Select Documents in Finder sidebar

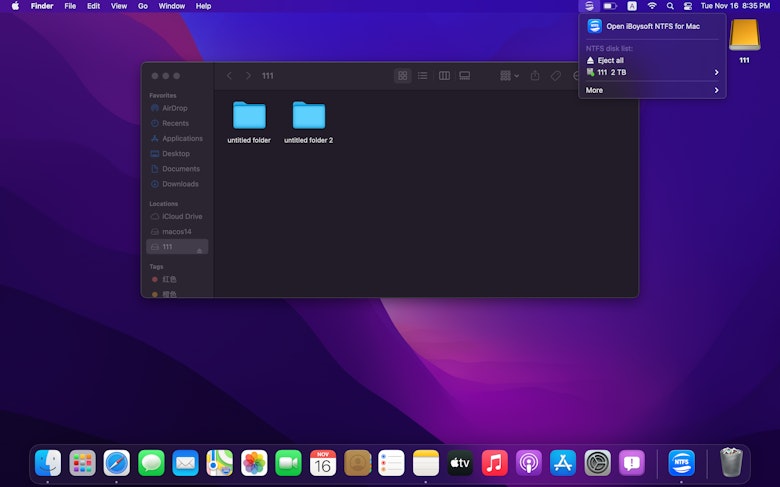point(177,169)
